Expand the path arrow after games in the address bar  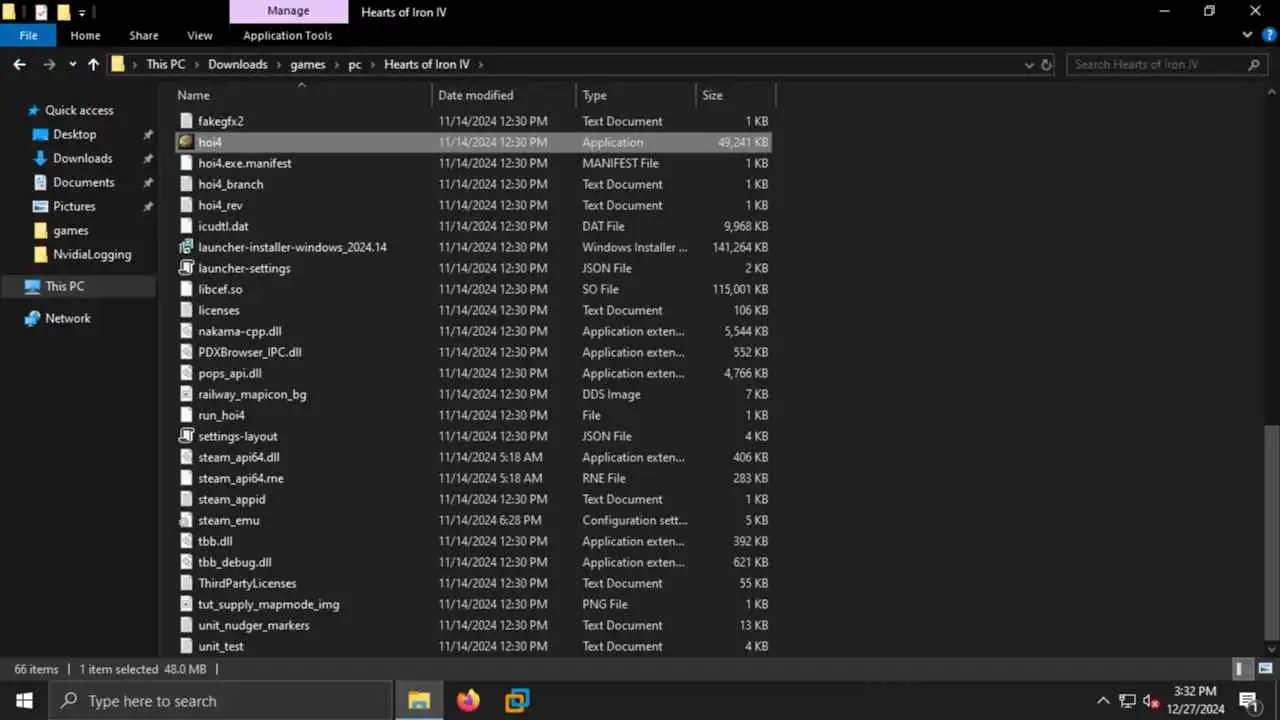pos(336,64)
